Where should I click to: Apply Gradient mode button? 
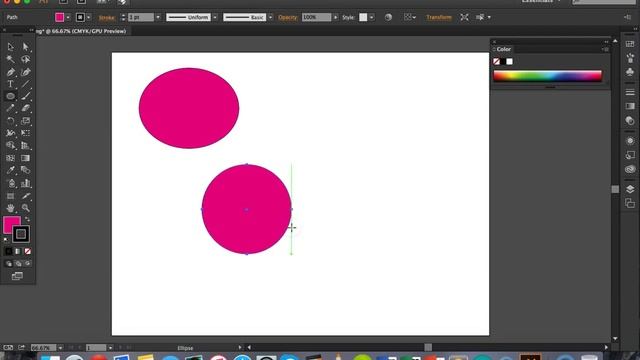pyautogui.click(x=18, y=251)
